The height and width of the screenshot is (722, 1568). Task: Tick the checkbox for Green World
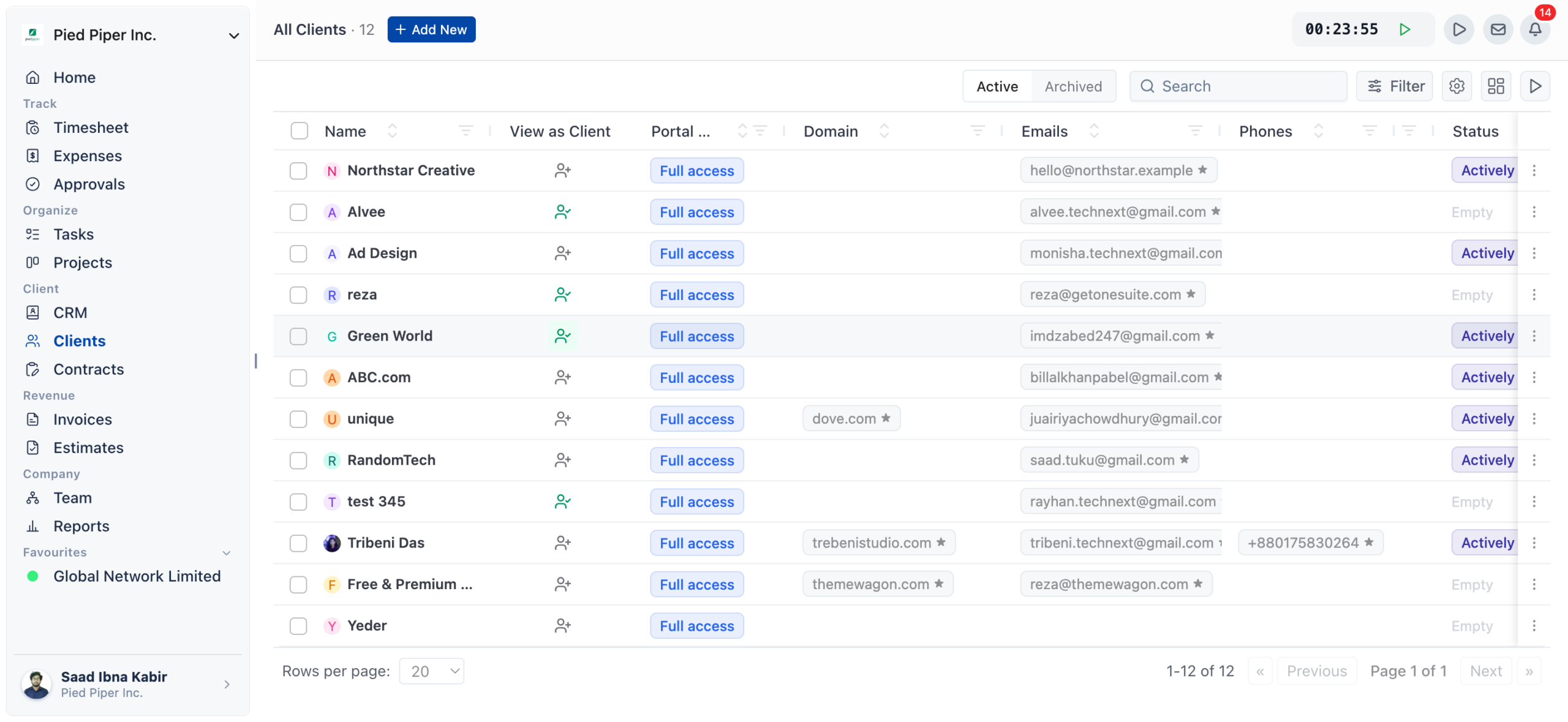pos(298,336)
